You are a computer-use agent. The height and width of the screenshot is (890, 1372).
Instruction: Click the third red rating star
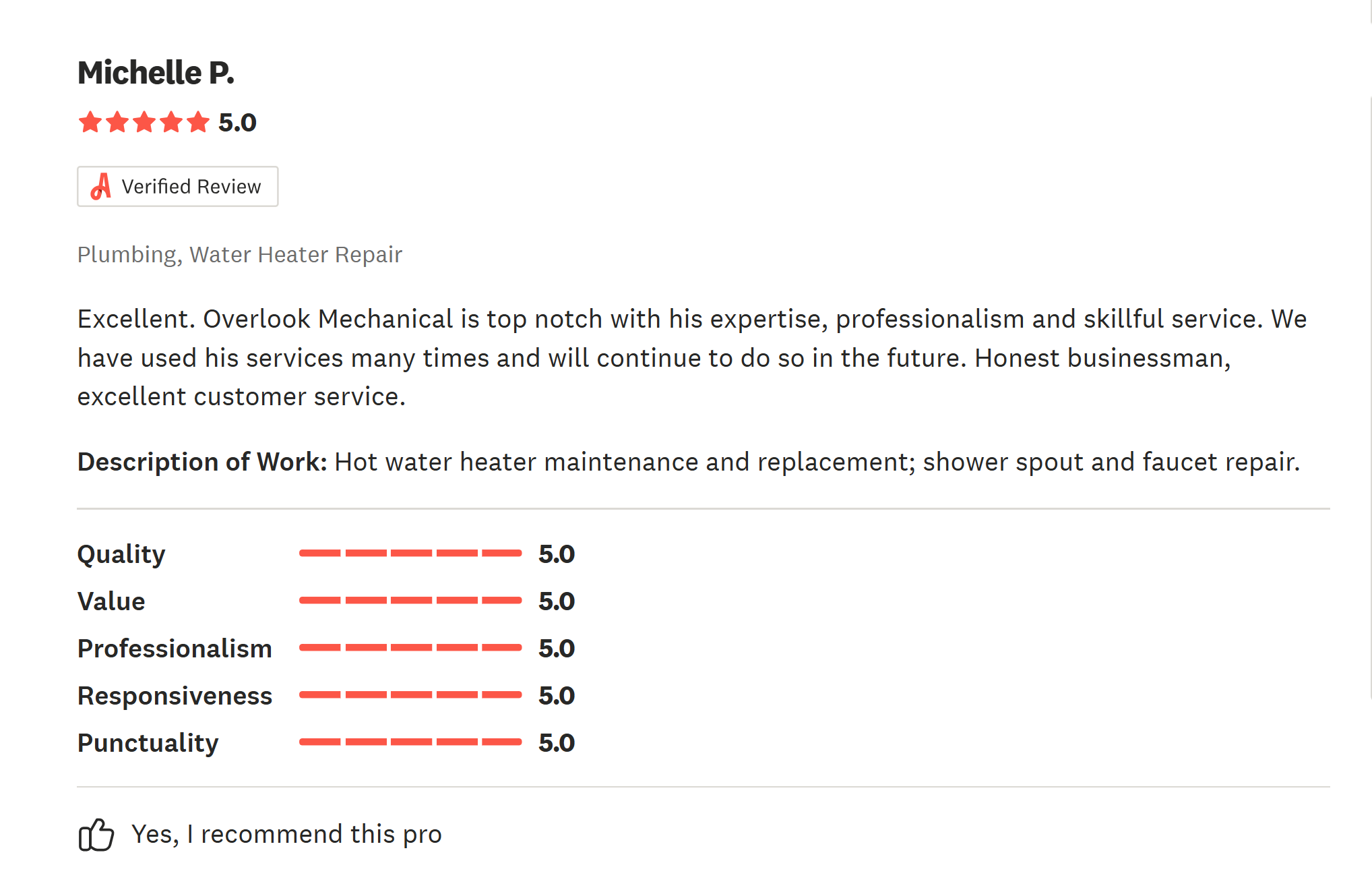click(144, 123)
